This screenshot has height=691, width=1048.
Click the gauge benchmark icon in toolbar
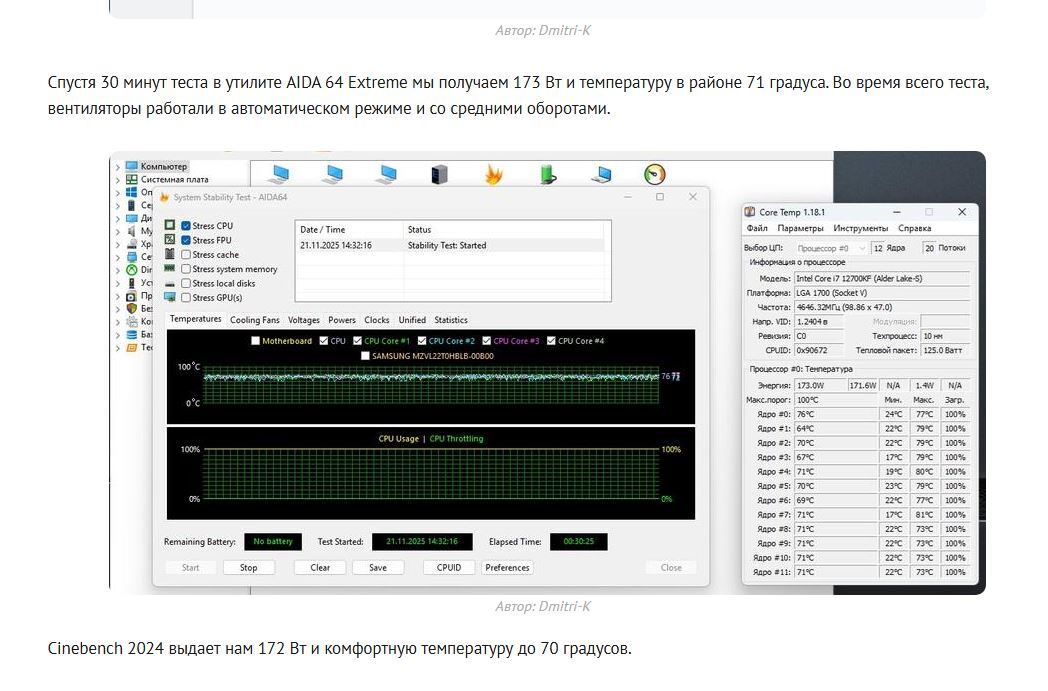coord(655,174)
